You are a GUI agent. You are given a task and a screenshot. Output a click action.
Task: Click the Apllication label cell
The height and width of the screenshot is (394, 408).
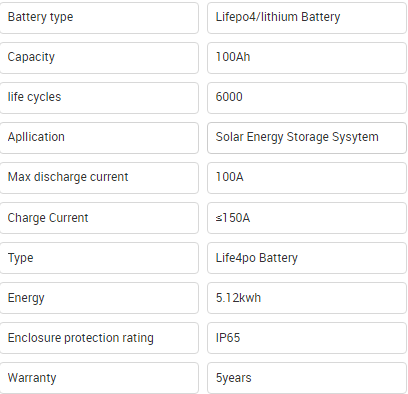point(99,138)
